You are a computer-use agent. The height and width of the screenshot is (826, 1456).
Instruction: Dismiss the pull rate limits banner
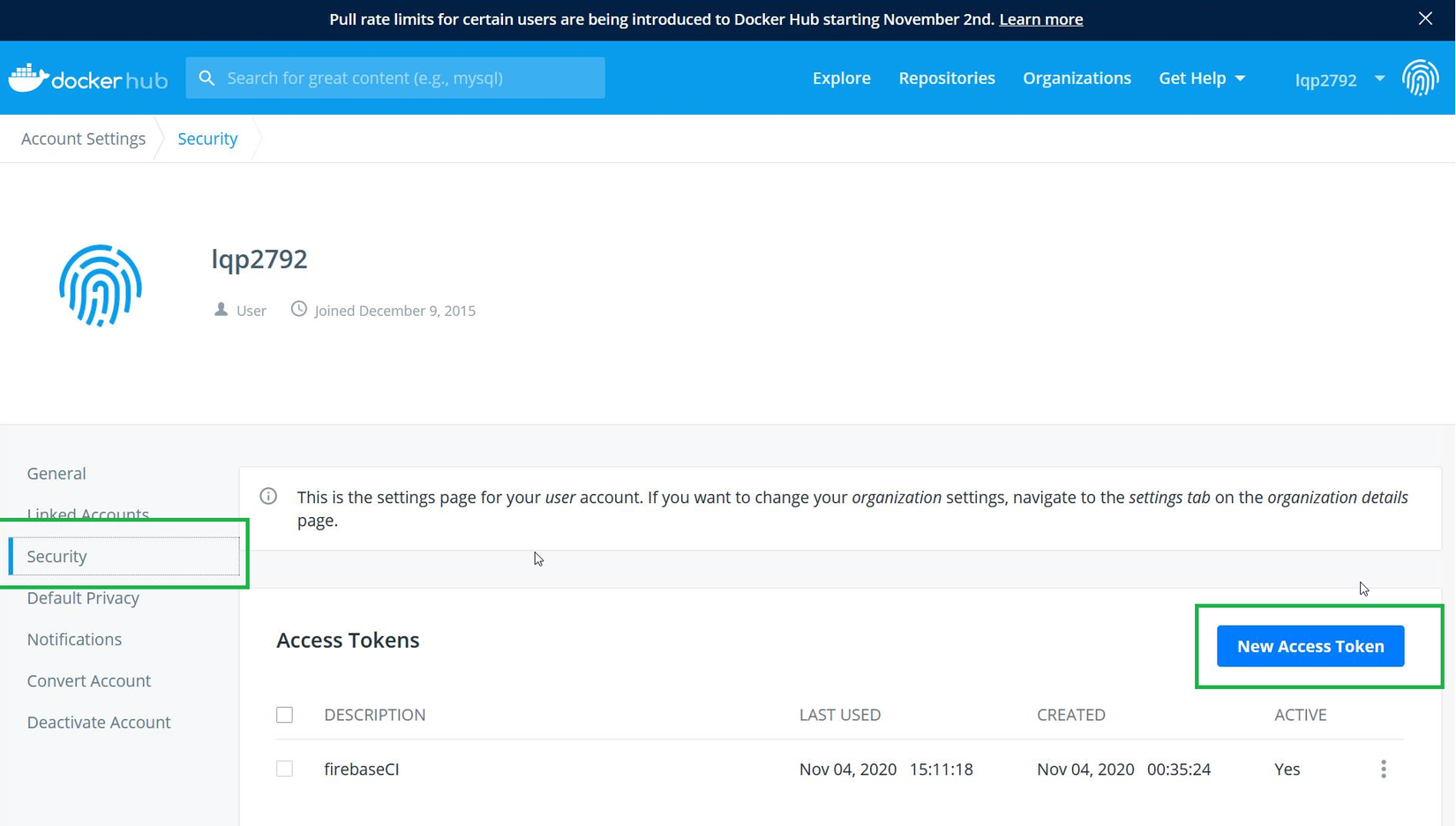(x=1425, y=19)
